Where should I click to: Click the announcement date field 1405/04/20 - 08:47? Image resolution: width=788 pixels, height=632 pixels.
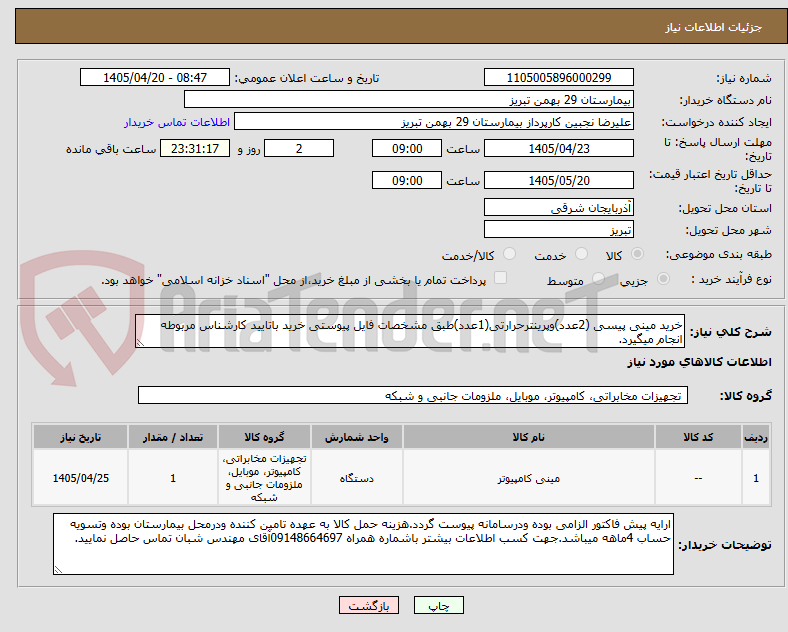tap(155, 78)
